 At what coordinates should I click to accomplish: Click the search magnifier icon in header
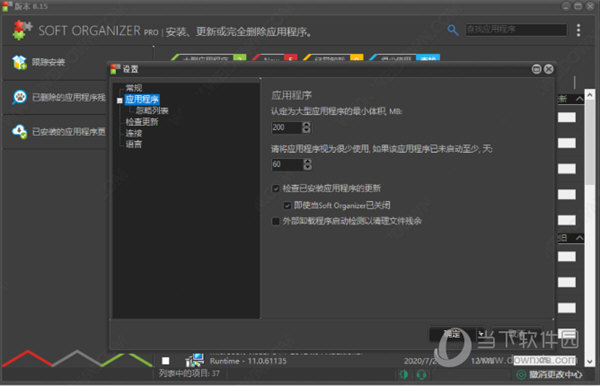(x=453, y=30)
